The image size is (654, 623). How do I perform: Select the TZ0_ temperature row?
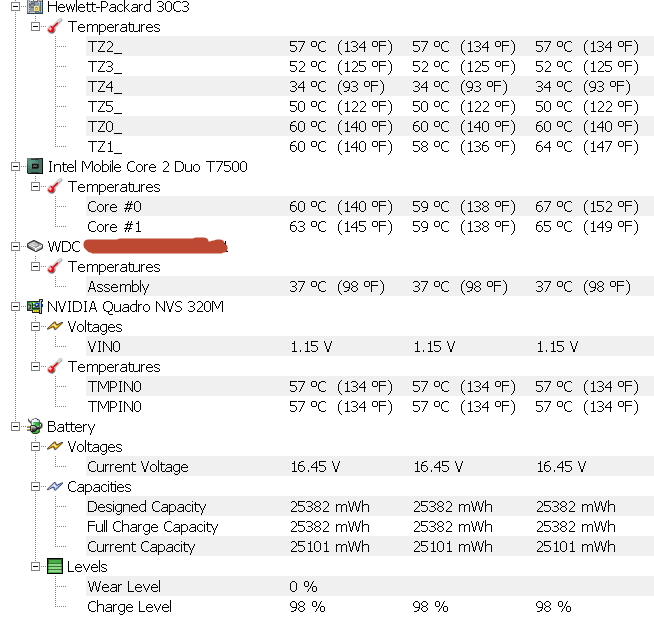(370, 126)
